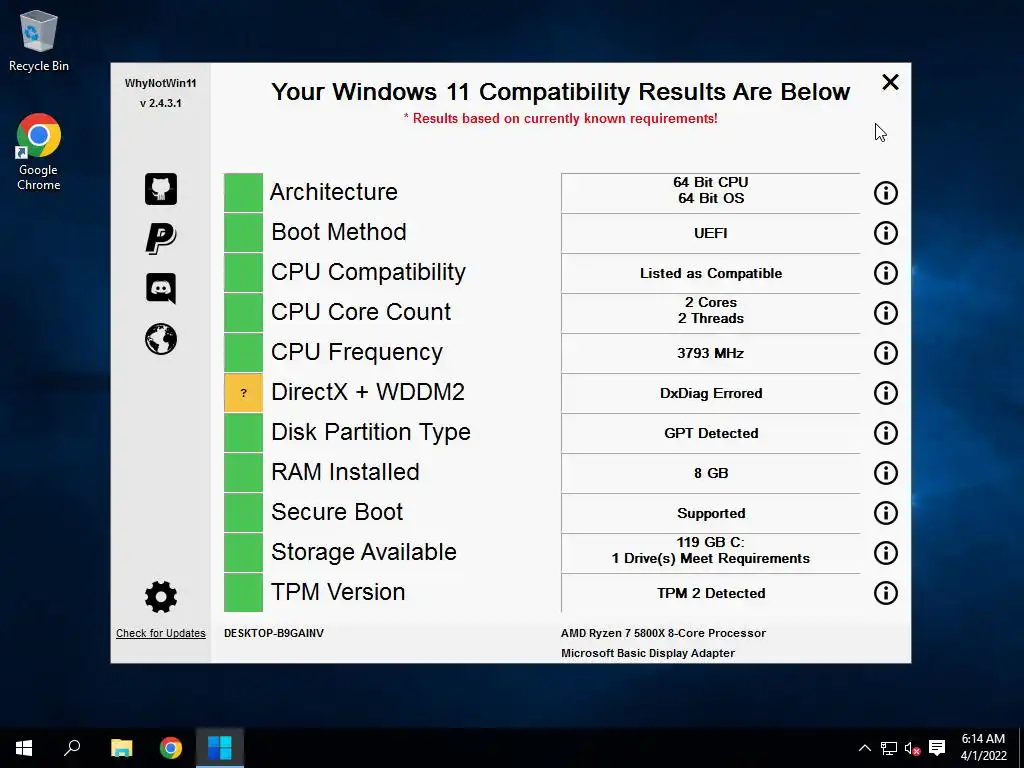Click the green Boot Method status box
This screenshot has width=1024, height=768.
coord(243,232)
